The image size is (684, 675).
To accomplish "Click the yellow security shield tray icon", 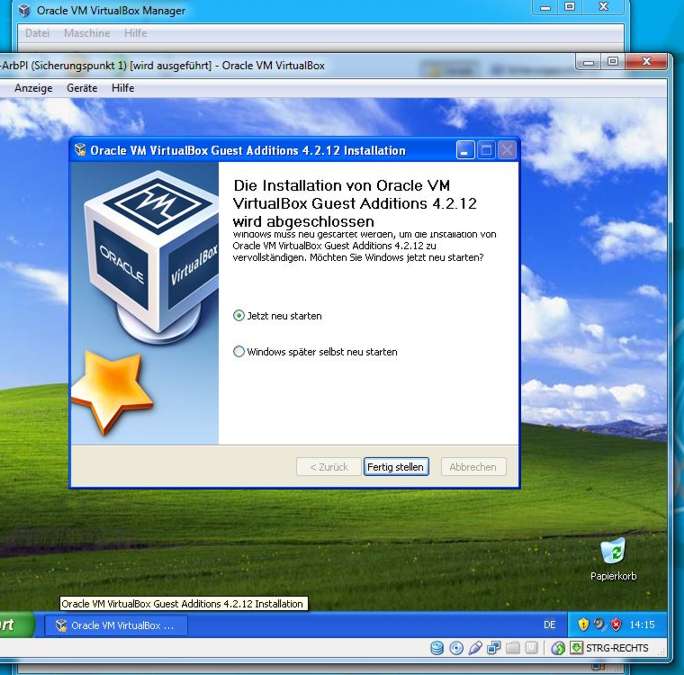I will pos(583,625).
